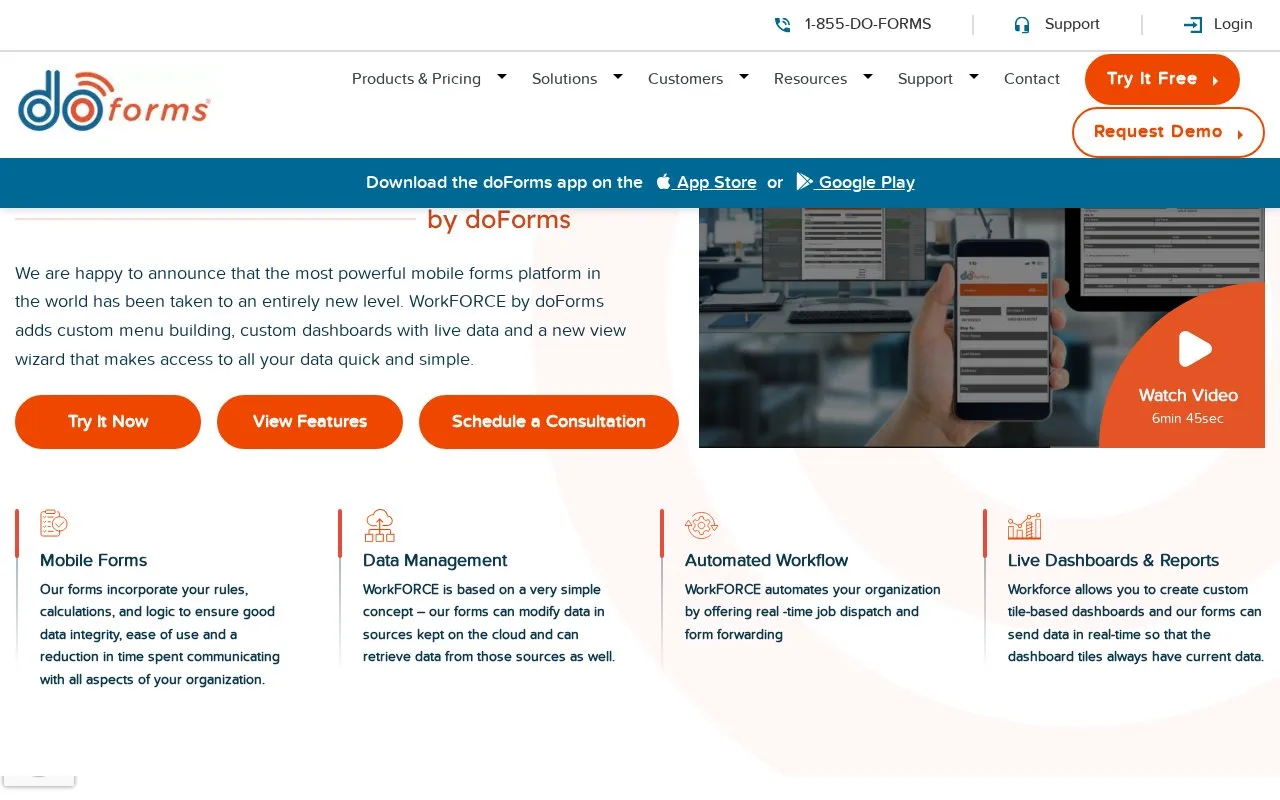1280x800 pixels.
Task: Play the Watch Video clip
Action: click(1195, 349)
